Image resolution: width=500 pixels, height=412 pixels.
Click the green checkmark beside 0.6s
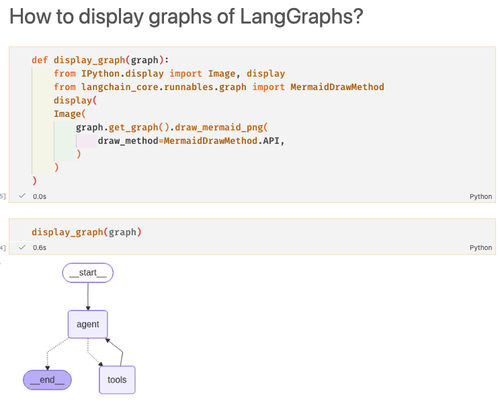point(22,247)
